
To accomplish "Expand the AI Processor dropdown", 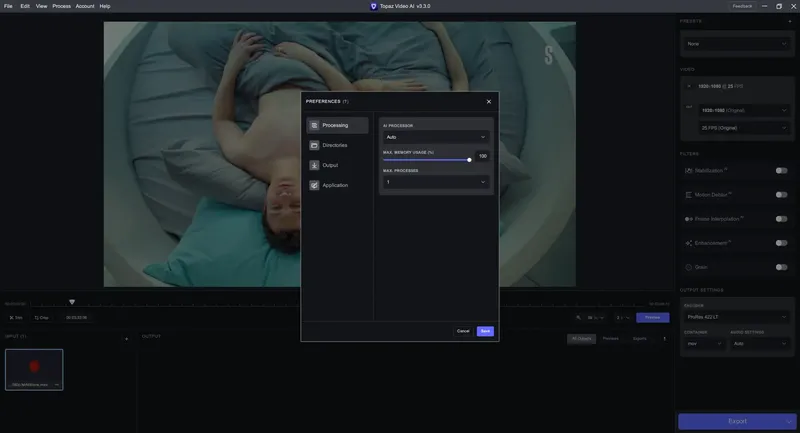I will 436,137.
